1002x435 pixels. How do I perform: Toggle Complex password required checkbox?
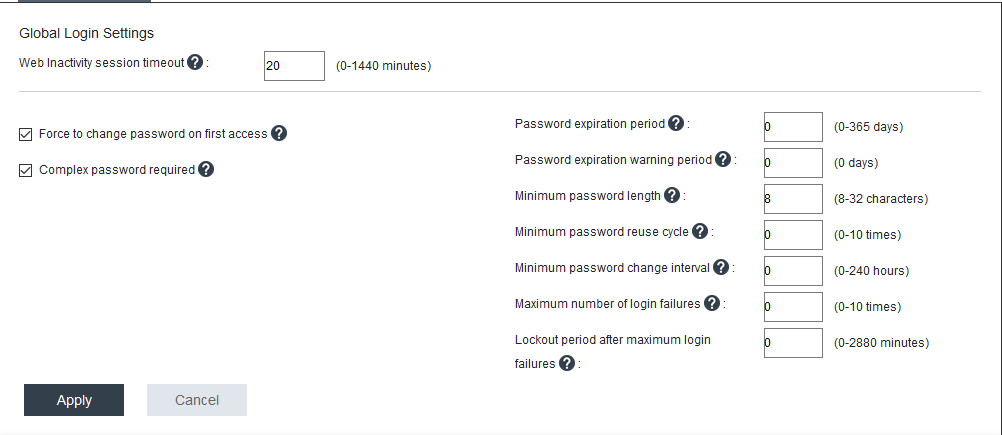click(x=26, y=170)
